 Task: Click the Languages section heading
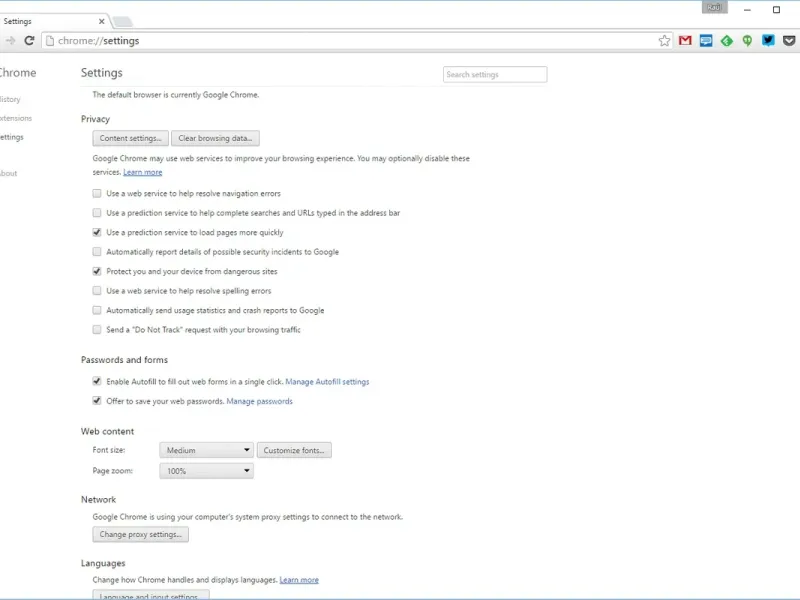tap(103, 563)
